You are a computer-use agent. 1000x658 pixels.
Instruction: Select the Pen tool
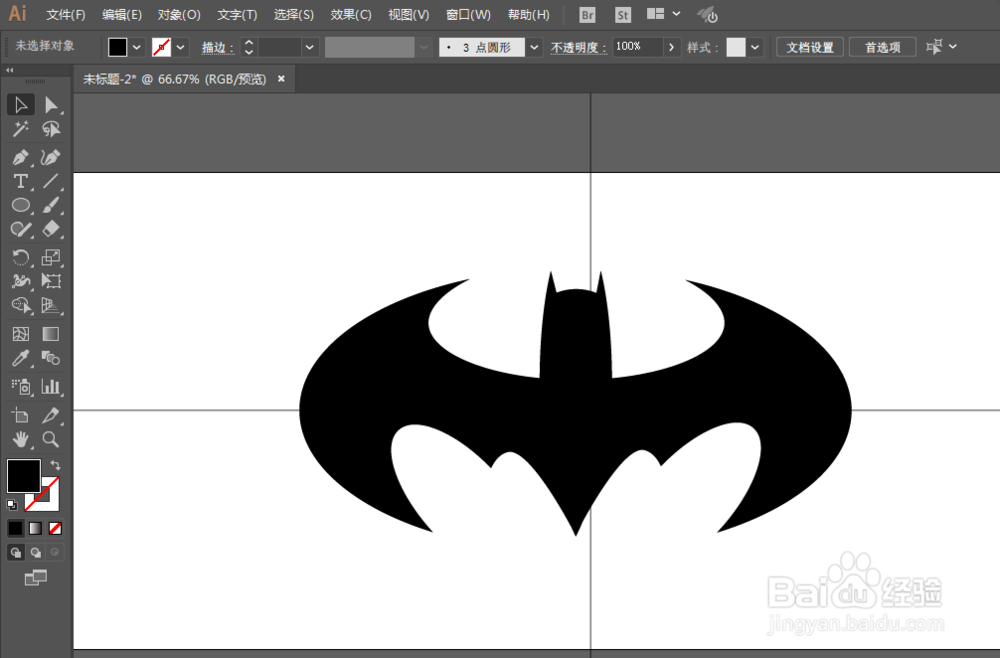point(21,157)
